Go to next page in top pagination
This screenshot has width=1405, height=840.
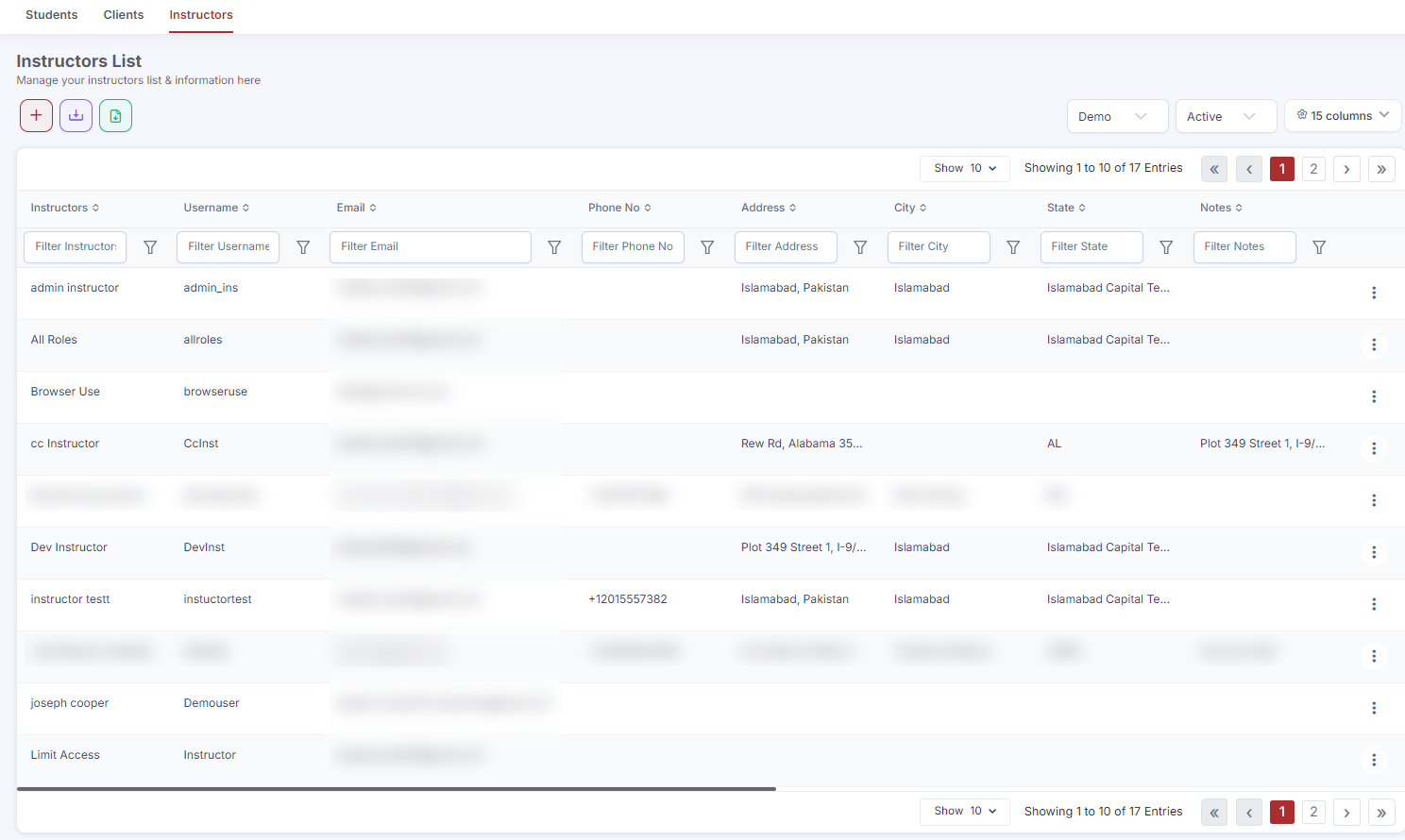click(1346, 169)
